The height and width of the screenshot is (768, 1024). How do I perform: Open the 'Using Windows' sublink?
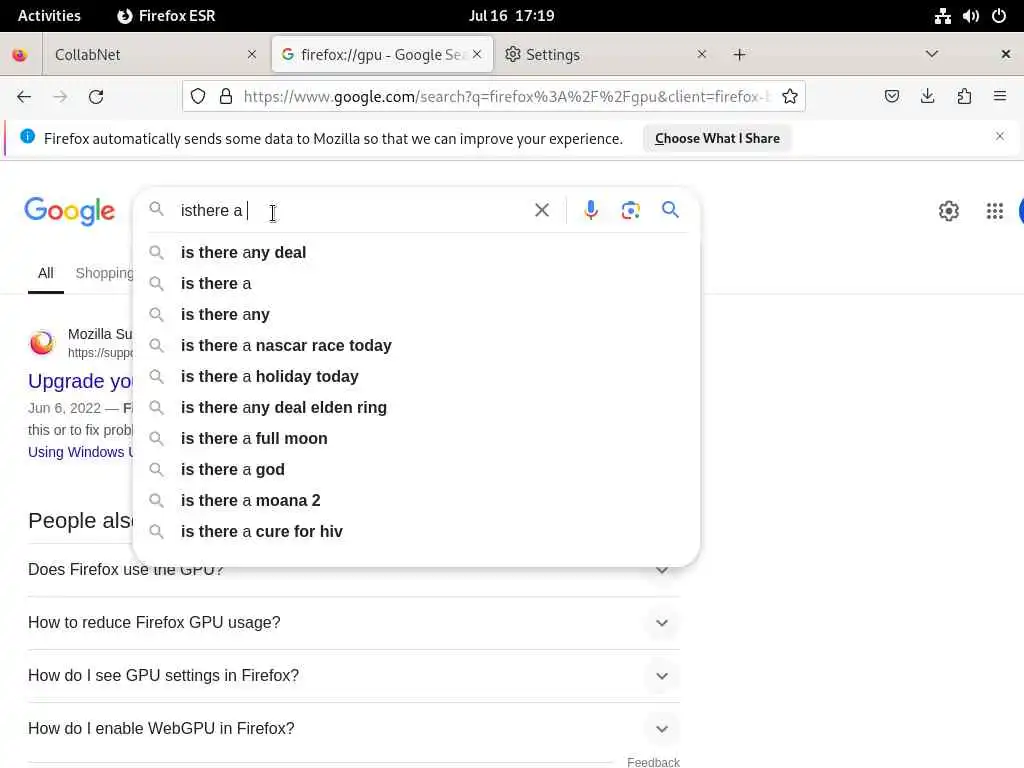80,452
